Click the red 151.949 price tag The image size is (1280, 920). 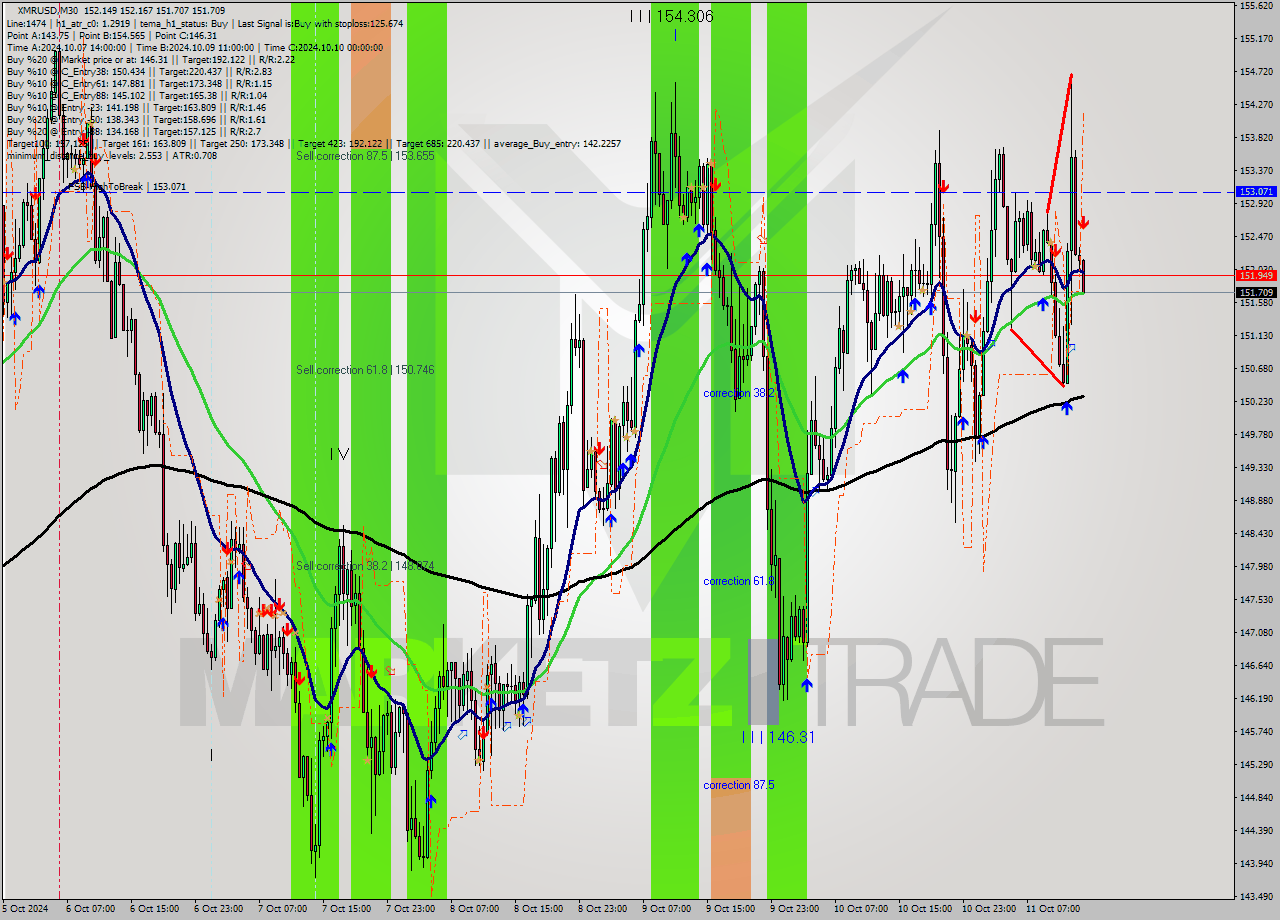[x=1256, y=275]
